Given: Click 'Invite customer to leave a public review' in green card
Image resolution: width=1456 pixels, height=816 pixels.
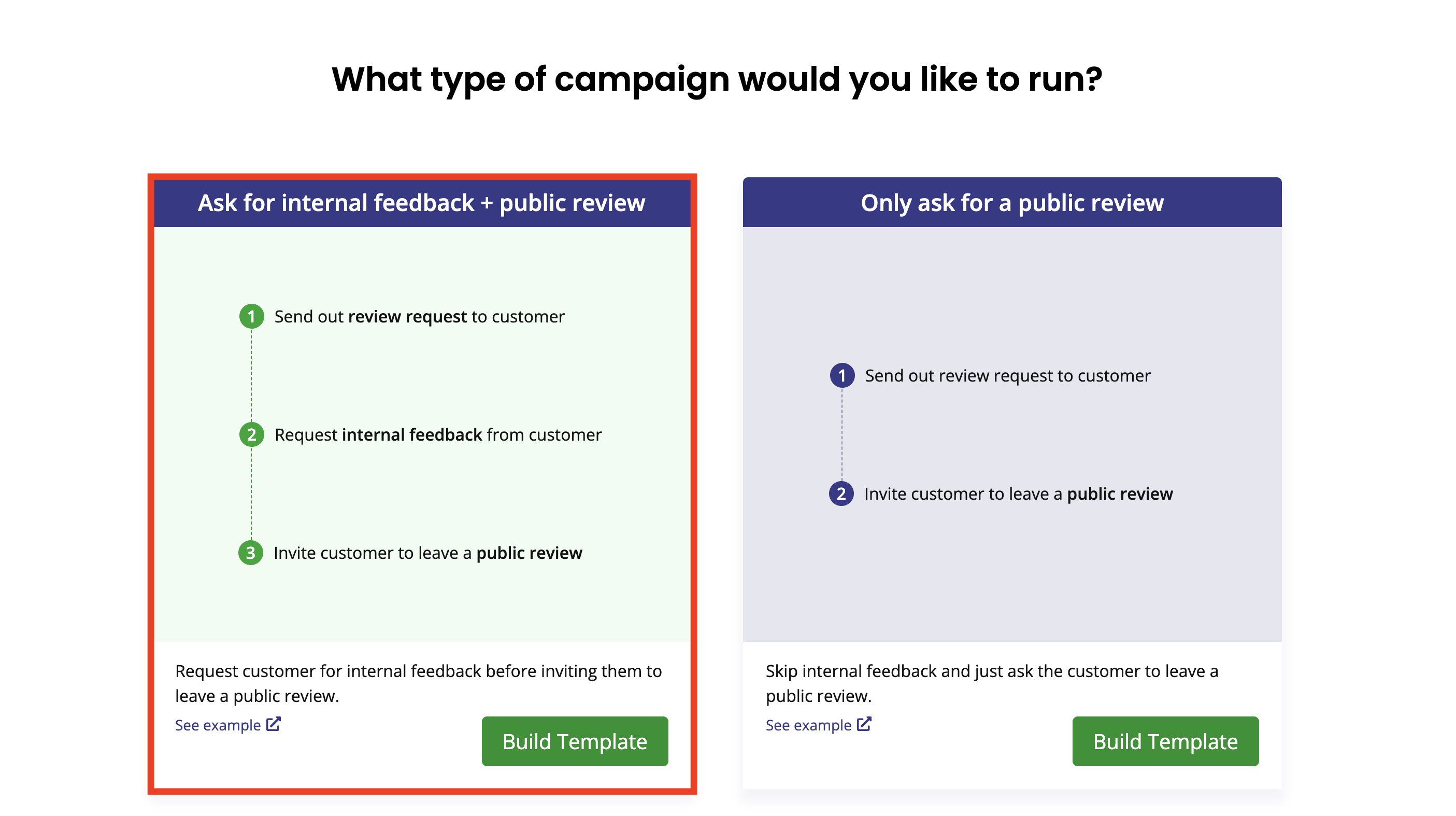Looking at the screenshot, I should point(428,553).
